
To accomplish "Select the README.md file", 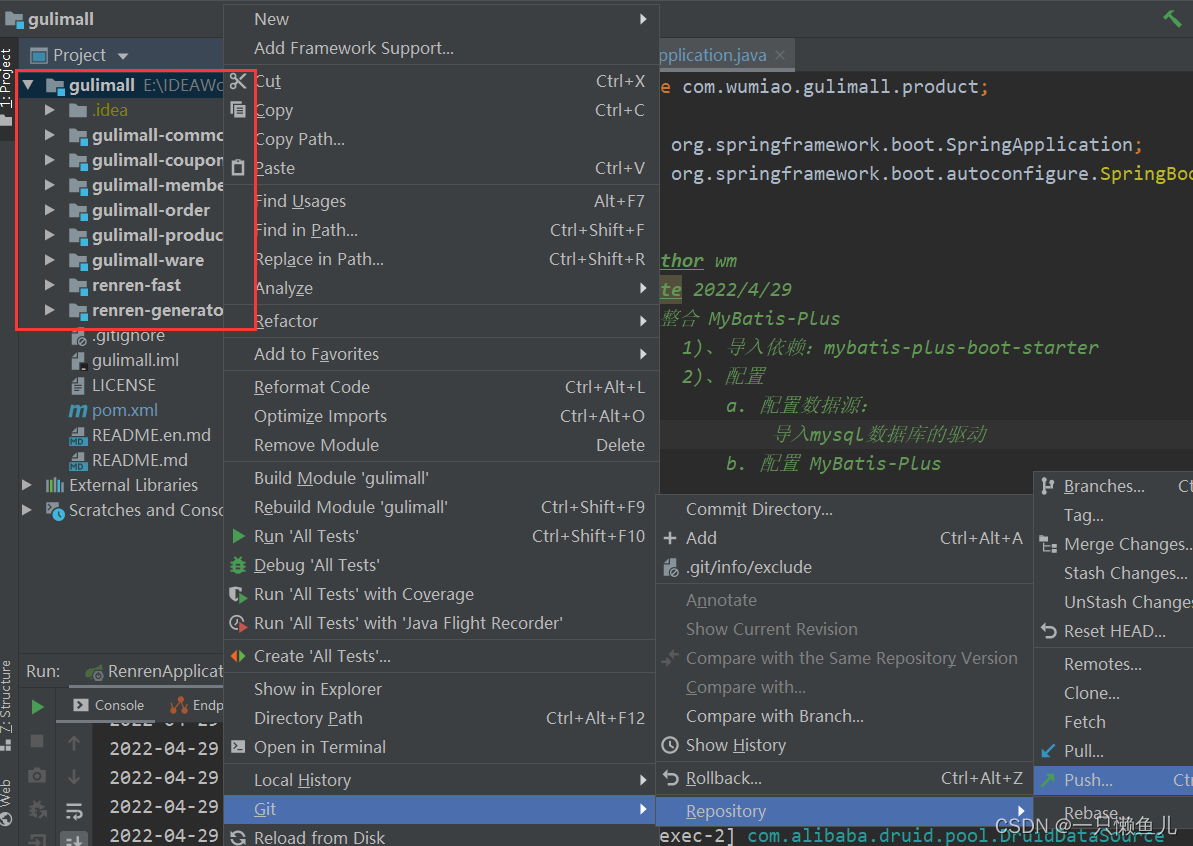I will 139,460.
